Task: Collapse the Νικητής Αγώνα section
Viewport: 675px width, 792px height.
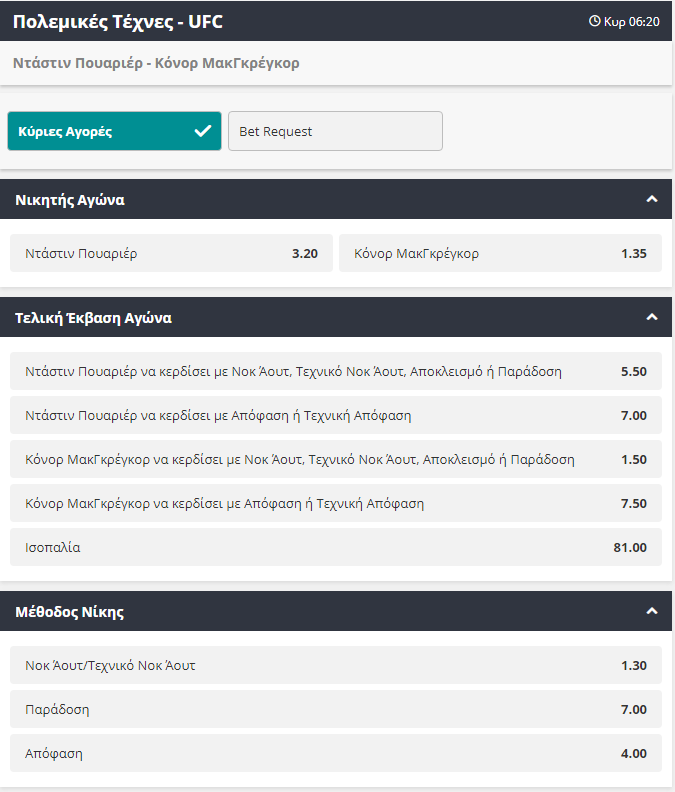Action: [x=652, y=199]
